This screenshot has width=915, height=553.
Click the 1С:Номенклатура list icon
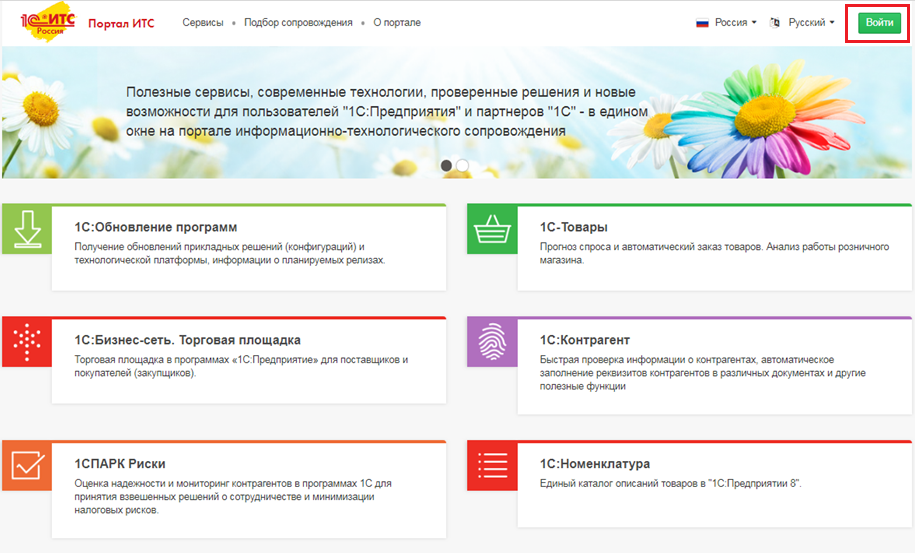[x=492, y=466]
